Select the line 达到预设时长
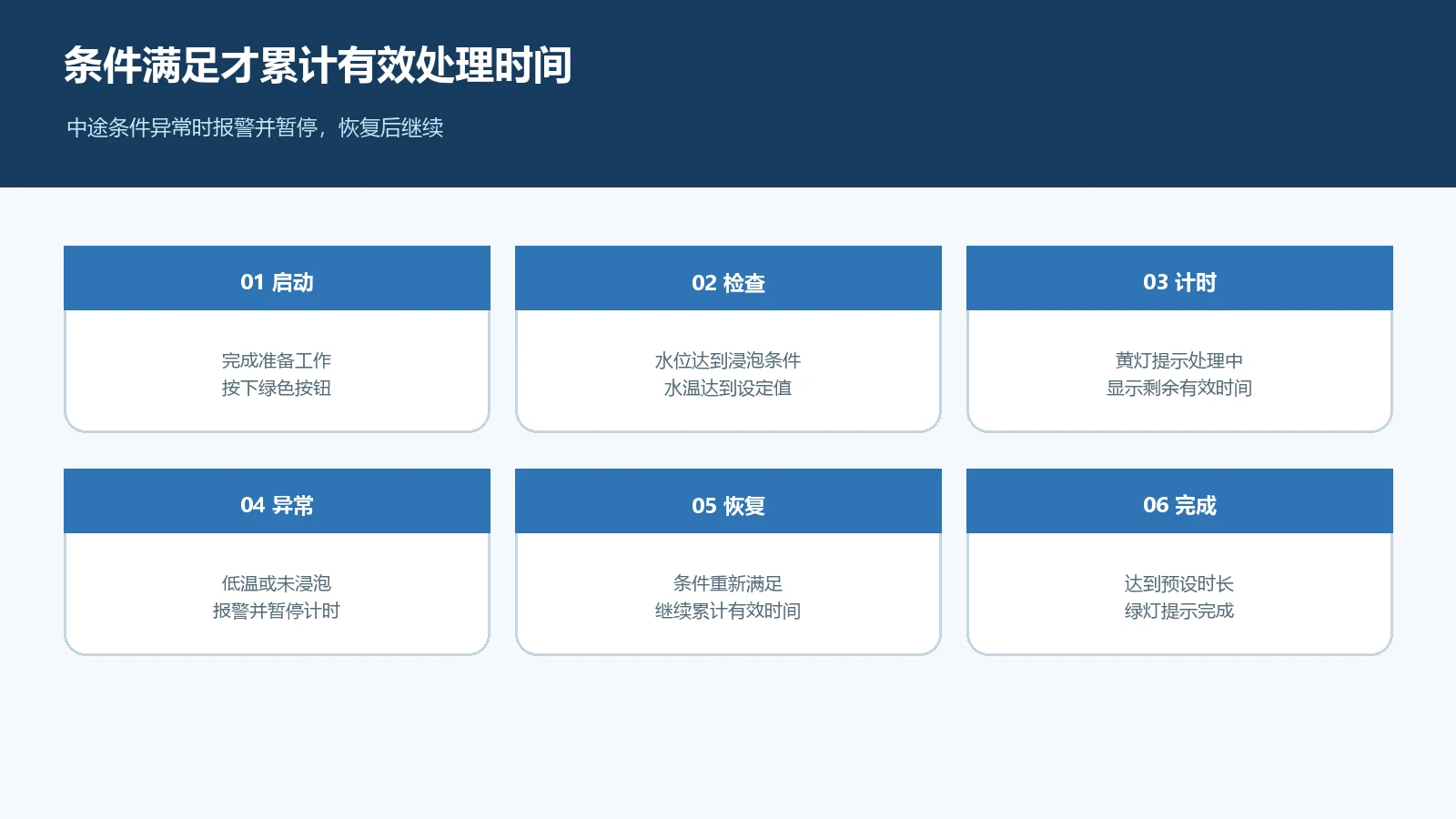Screen dimensions: 1456x819 1179,583
